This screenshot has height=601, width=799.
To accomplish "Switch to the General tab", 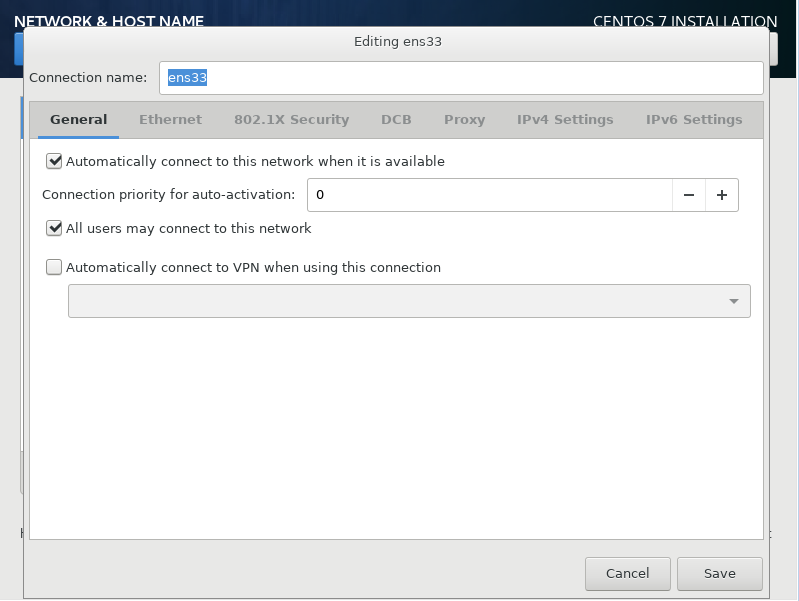I will 78,119.
